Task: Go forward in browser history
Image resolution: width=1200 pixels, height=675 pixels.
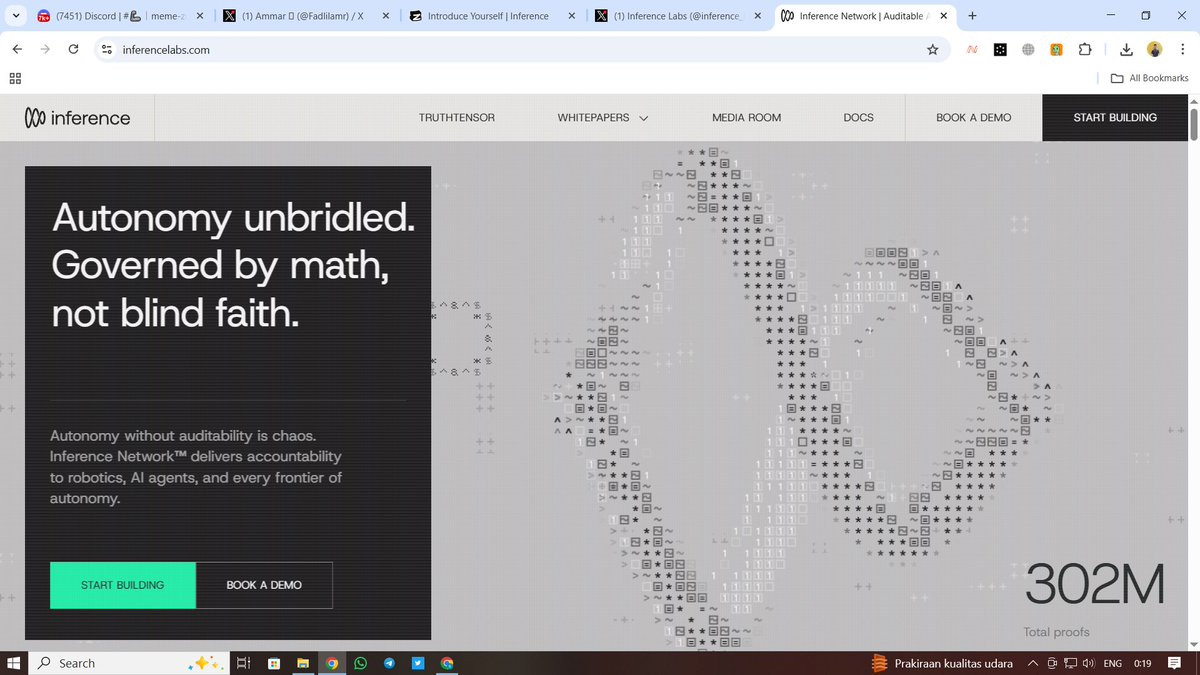Action: coord(45,49)
